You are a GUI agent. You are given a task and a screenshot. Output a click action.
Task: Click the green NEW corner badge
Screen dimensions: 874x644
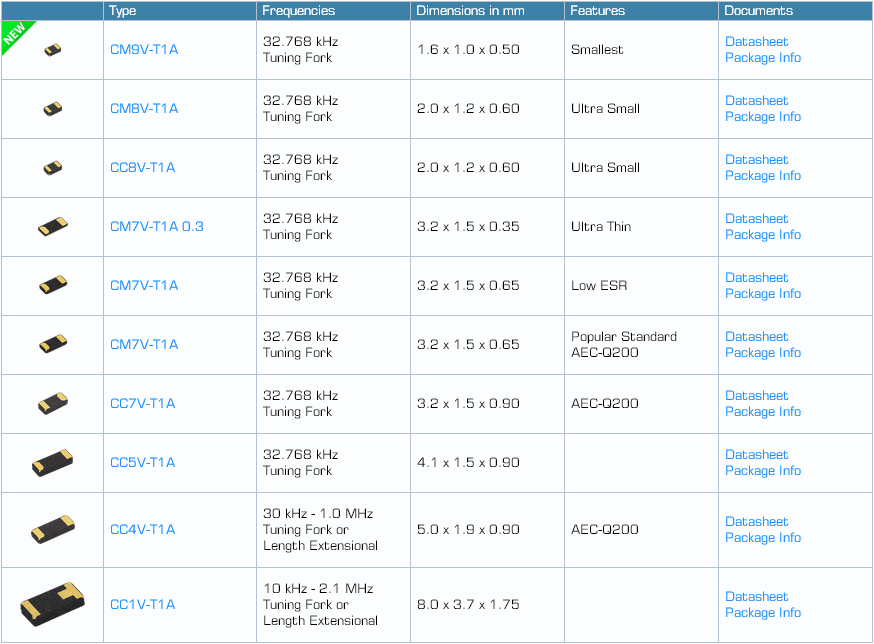(14, 34)
